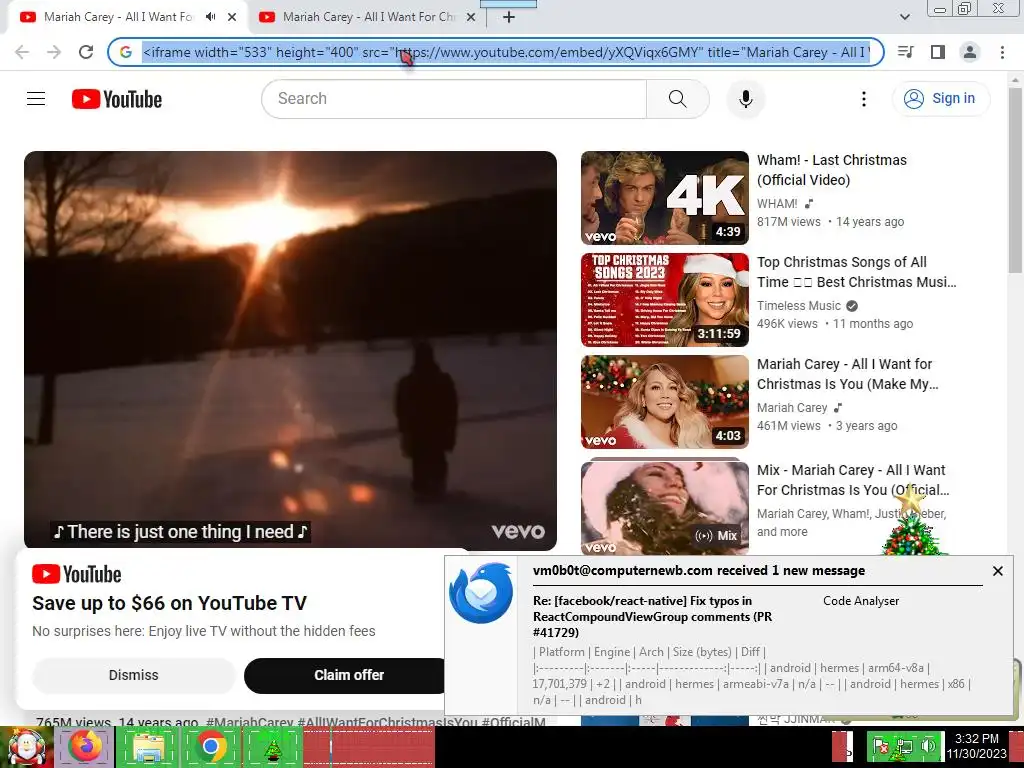Open the media control icon in Chrome toolbar
The image size is (1024, 768).
point(905,52)
